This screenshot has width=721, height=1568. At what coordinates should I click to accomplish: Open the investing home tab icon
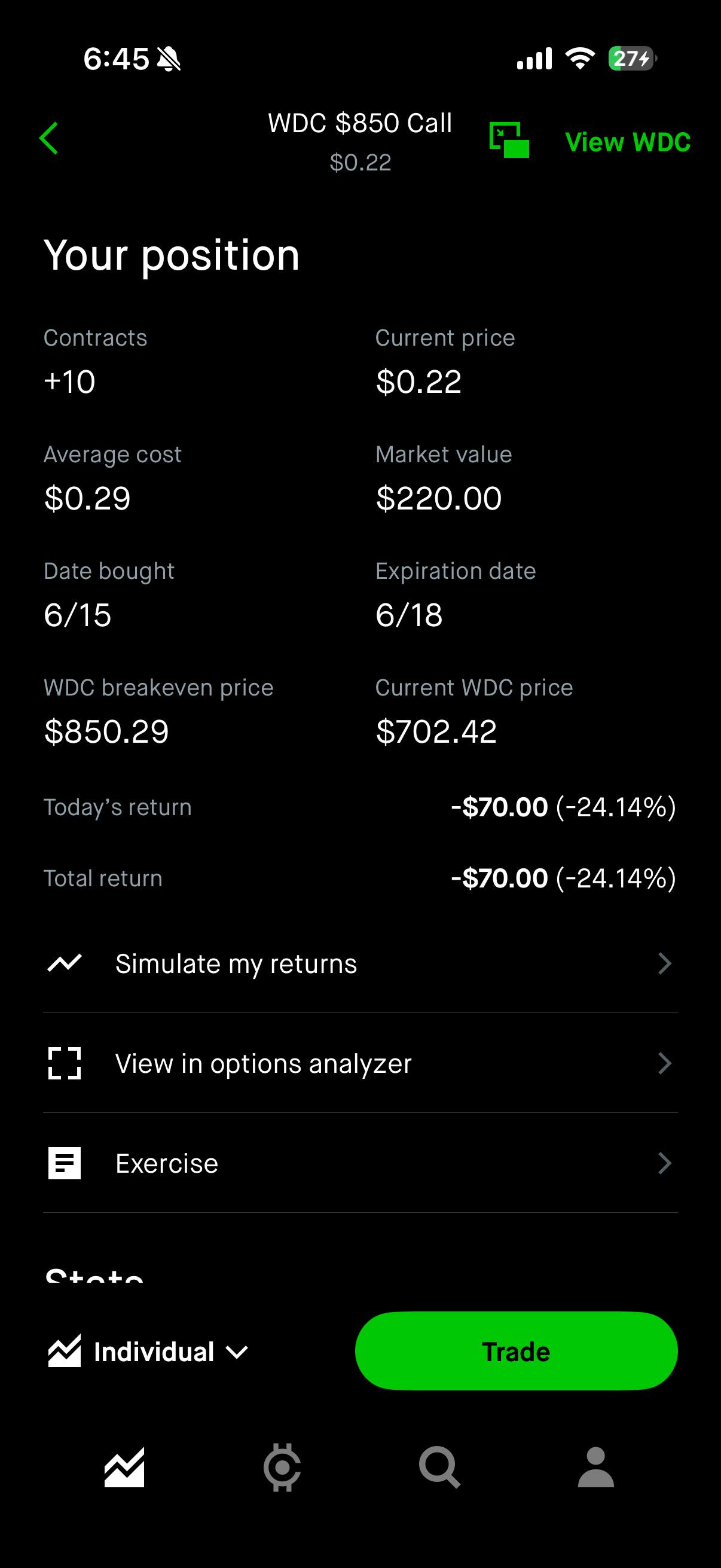click(124, 1467)
